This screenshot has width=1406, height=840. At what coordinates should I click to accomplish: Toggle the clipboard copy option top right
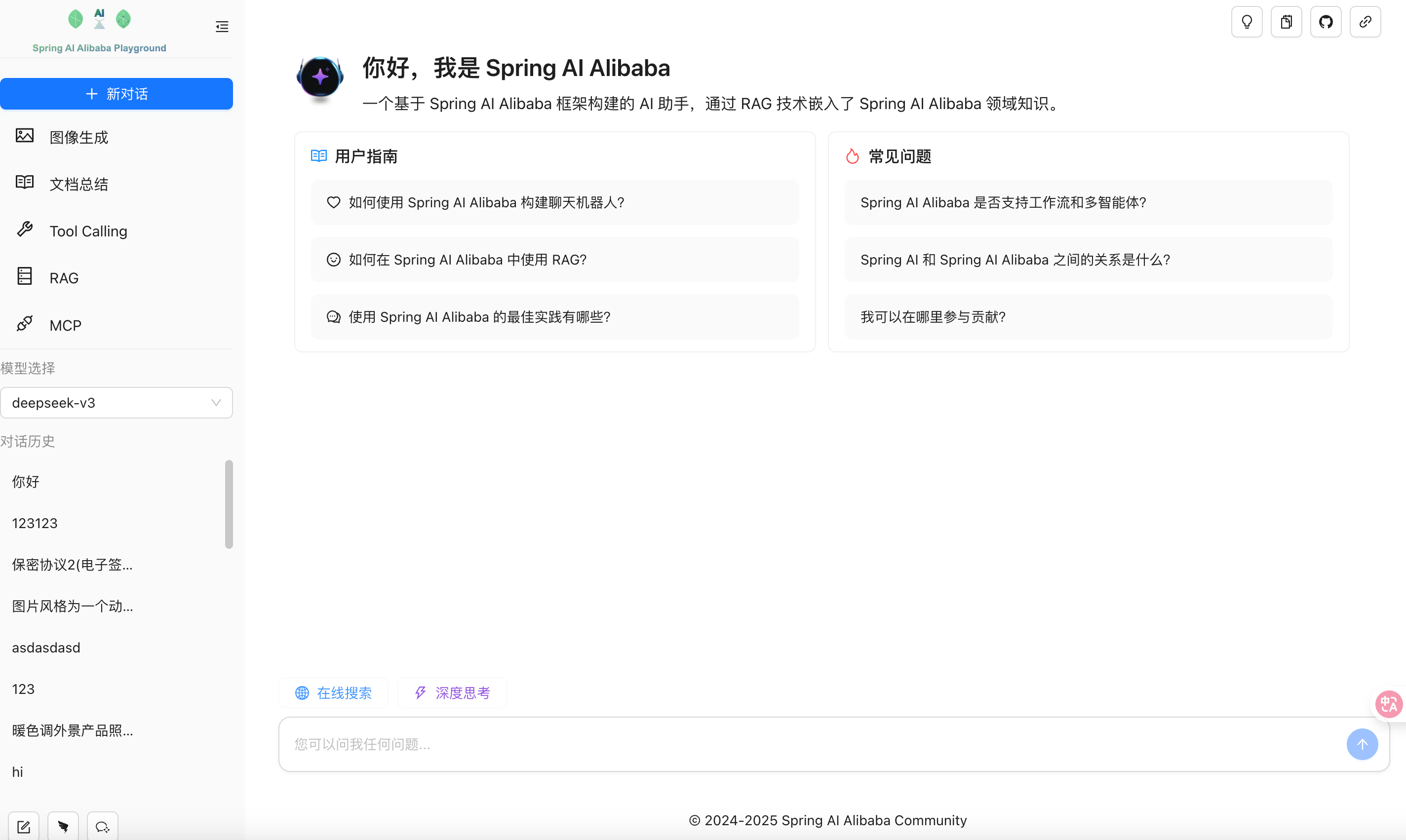(x=1287, y=22)
